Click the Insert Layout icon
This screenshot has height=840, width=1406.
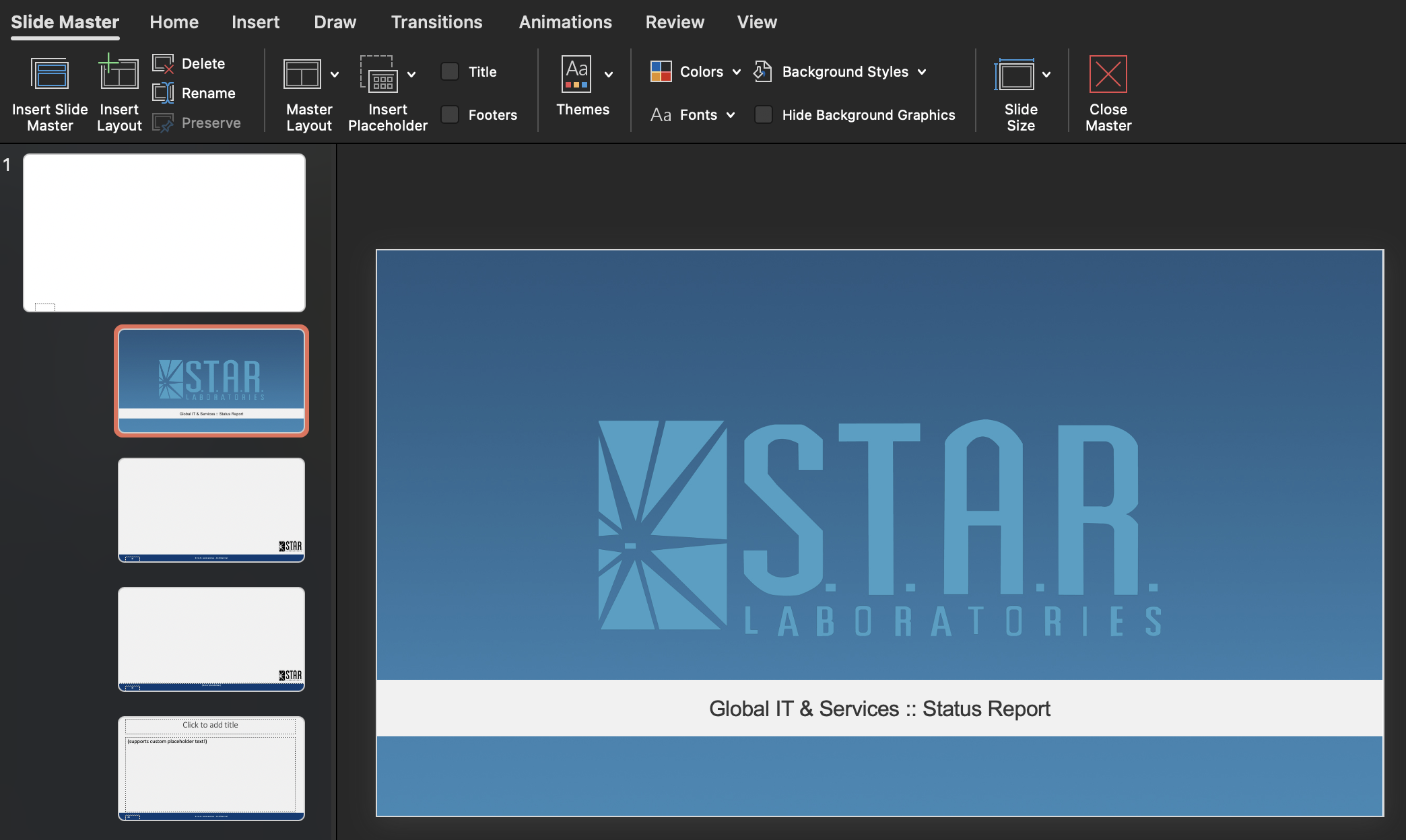point(119,73)
